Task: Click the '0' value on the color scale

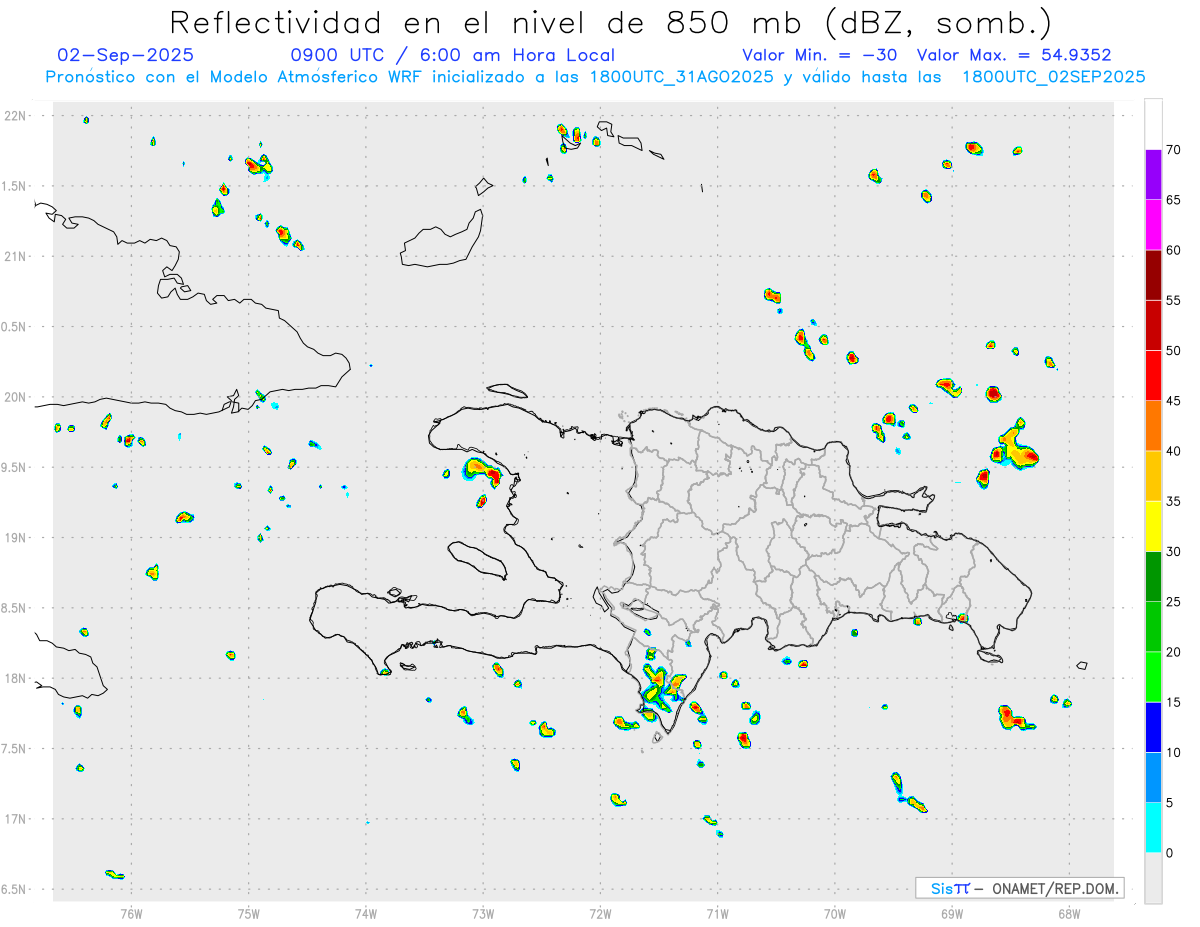Action: tap(1169, 853)
